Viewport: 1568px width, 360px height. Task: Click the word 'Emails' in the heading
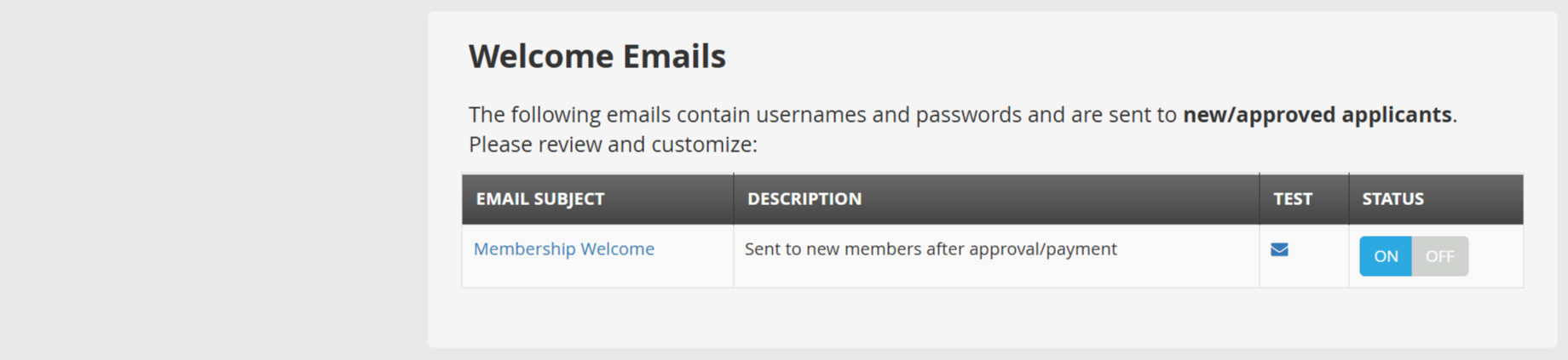click(674, 56)
